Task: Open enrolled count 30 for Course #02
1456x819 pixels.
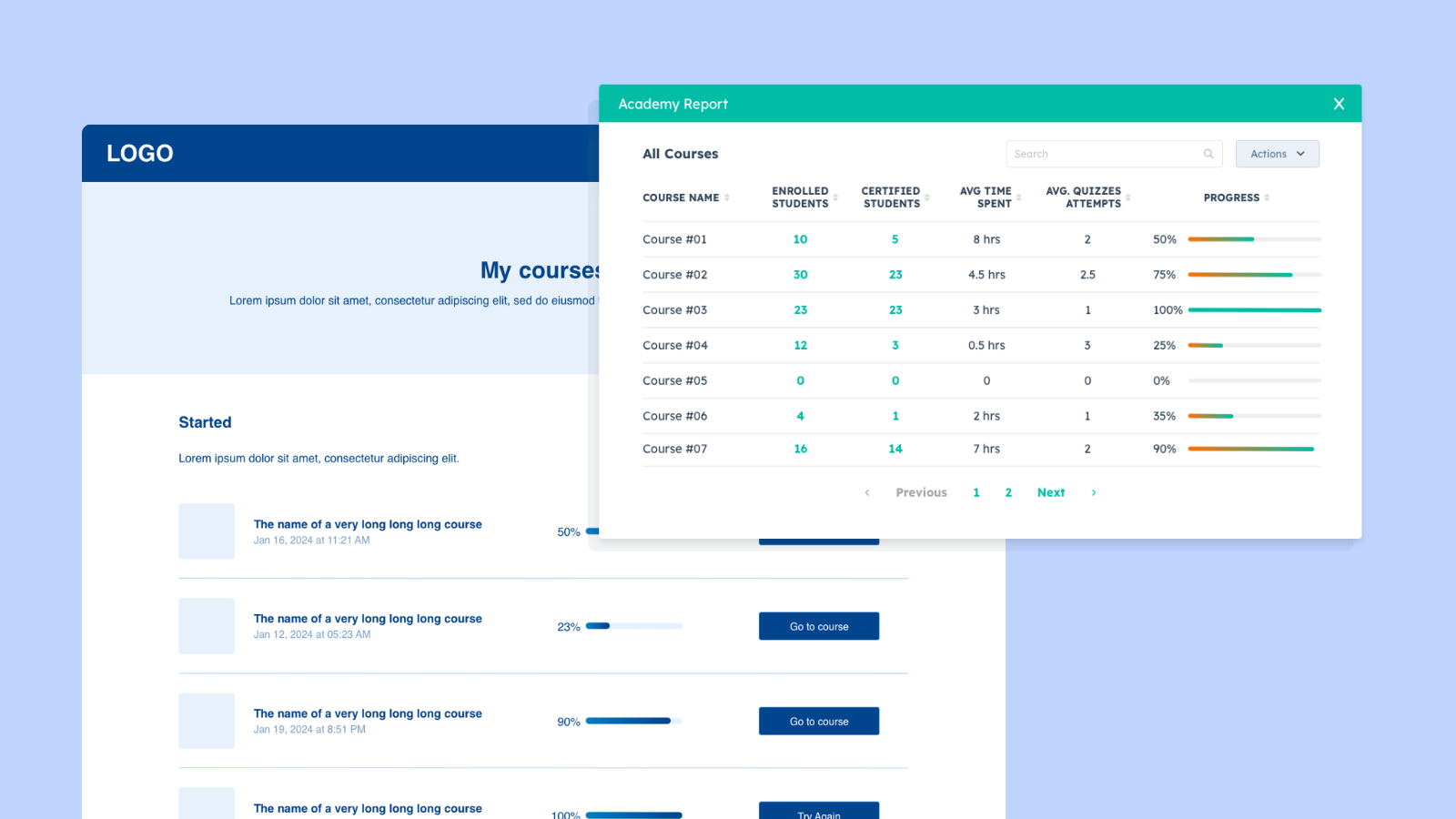Action: point(800,275)
